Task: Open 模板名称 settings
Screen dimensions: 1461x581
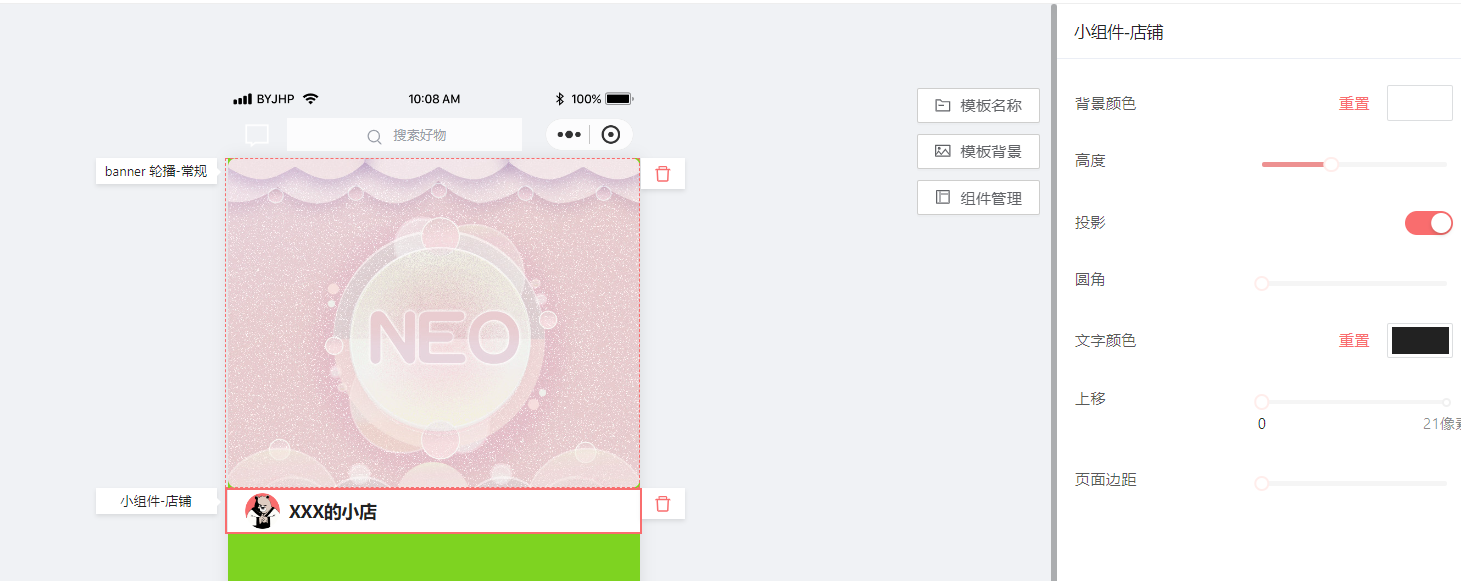Action: 978,105
